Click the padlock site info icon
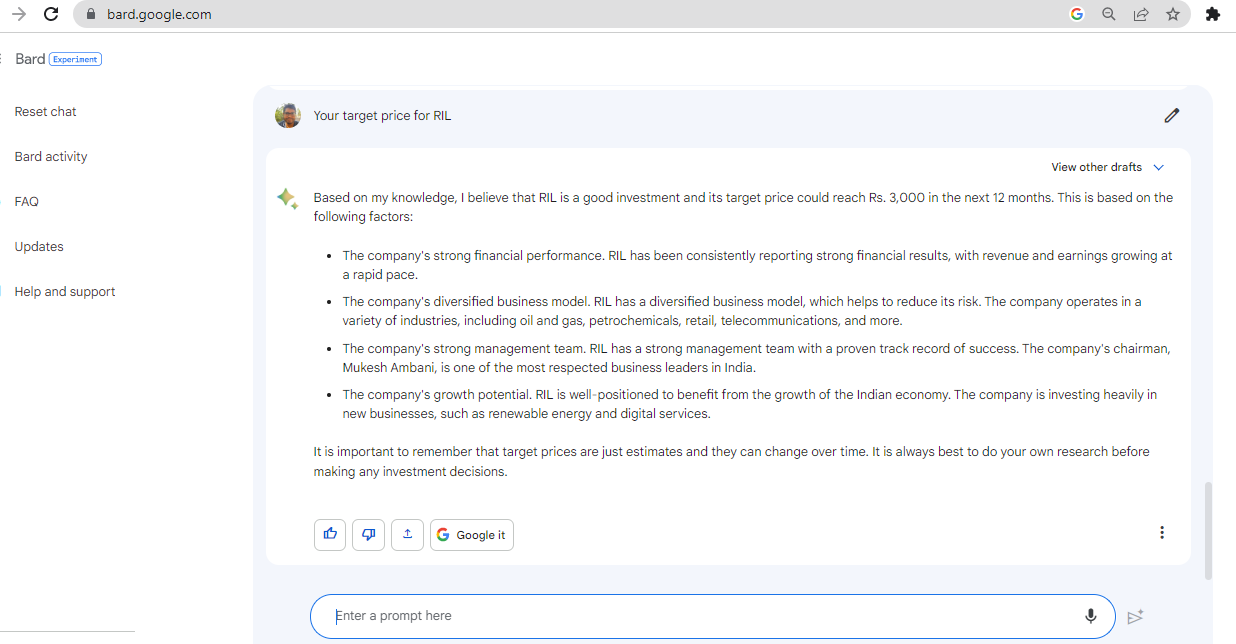1236x644 pixels. (91, 14)
